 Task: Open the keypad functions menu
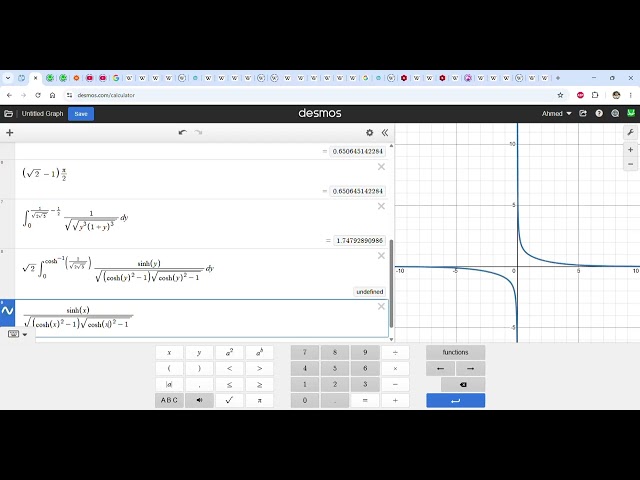[x=456, y=353]
